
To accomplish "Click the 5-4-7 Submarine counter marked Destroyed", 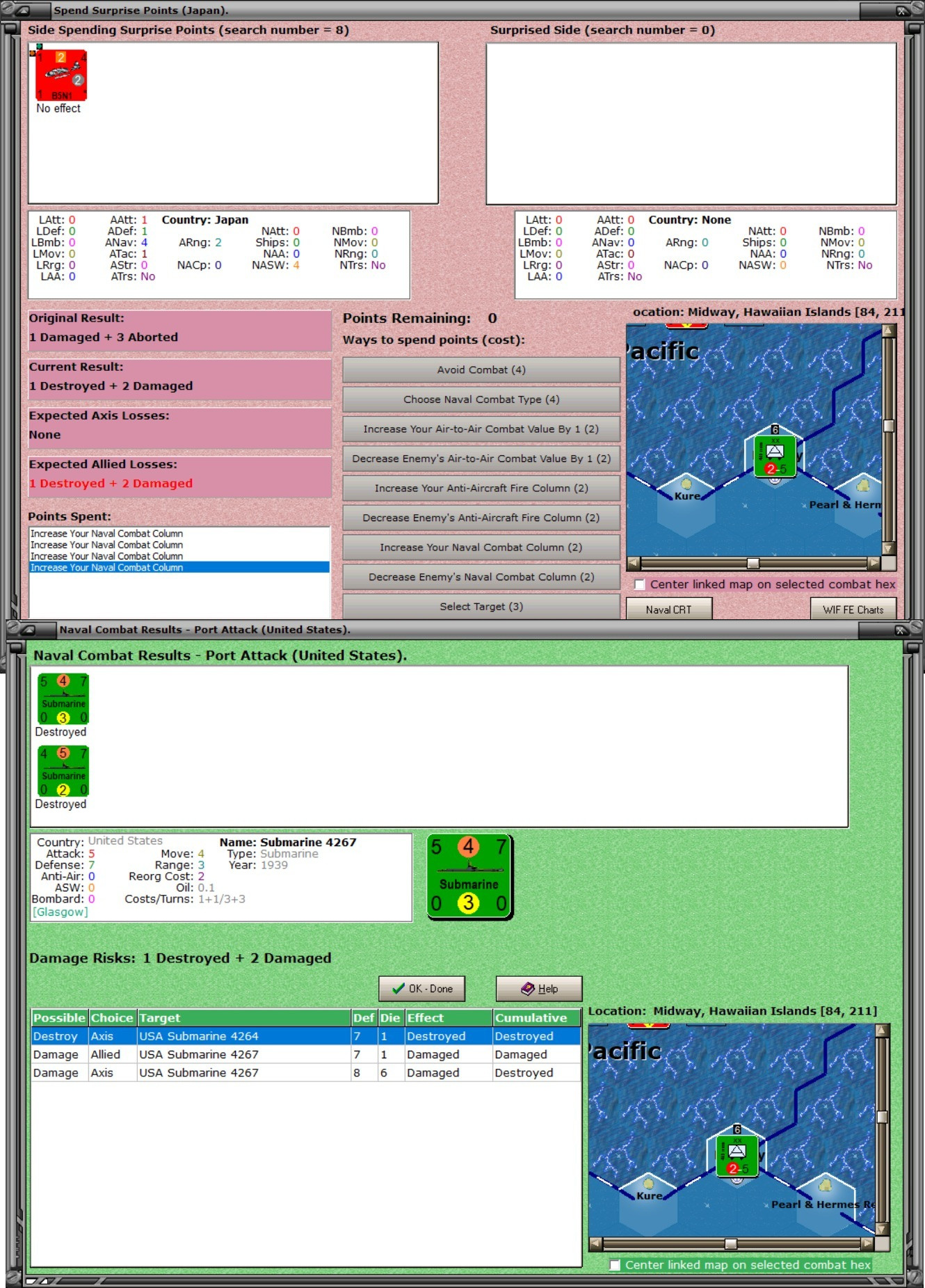I will (63, 699).
